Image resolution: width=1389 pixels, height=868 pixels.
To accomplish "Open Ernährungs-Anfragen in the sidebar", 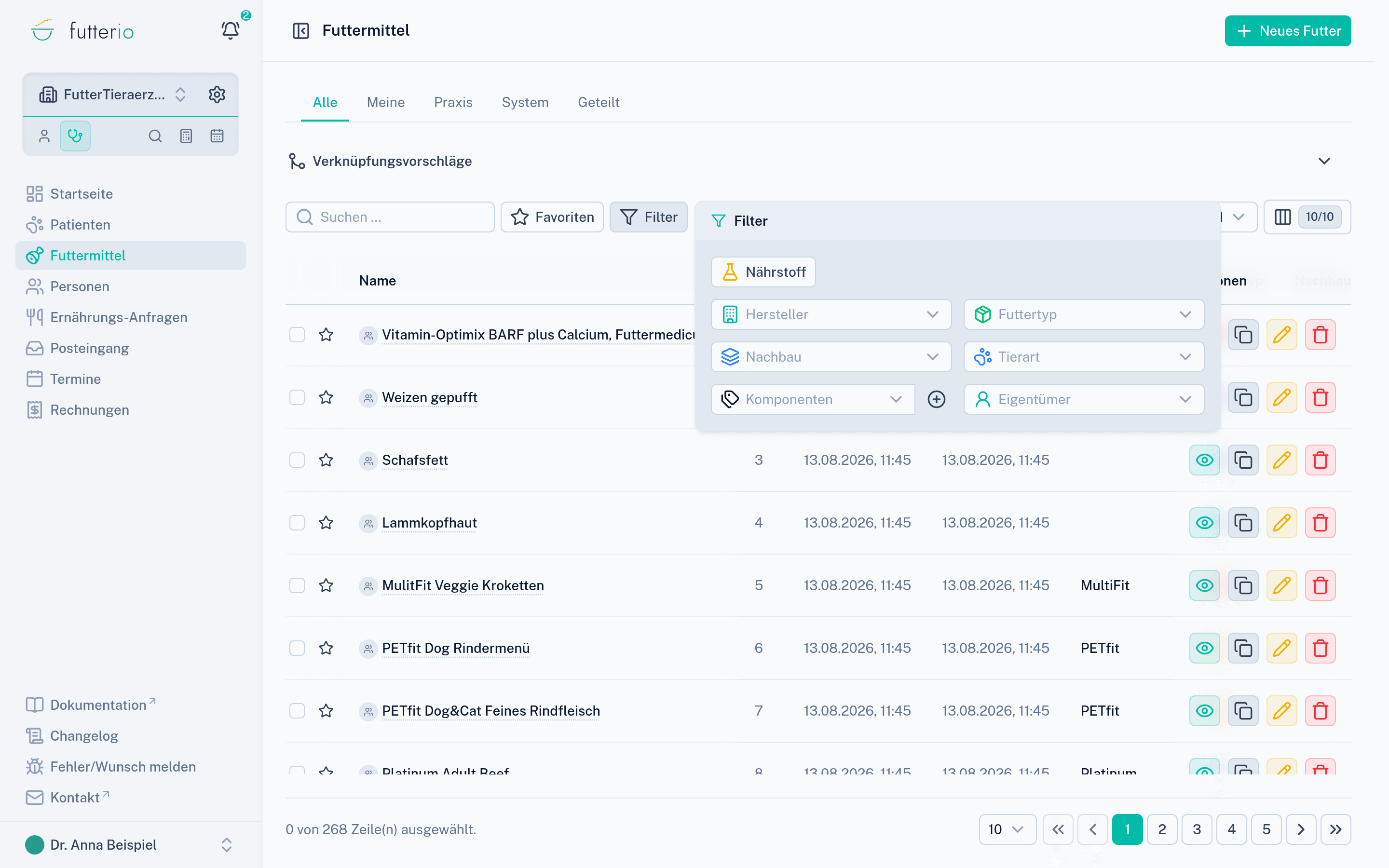I will pyautogui.click(x=130, y=317).
